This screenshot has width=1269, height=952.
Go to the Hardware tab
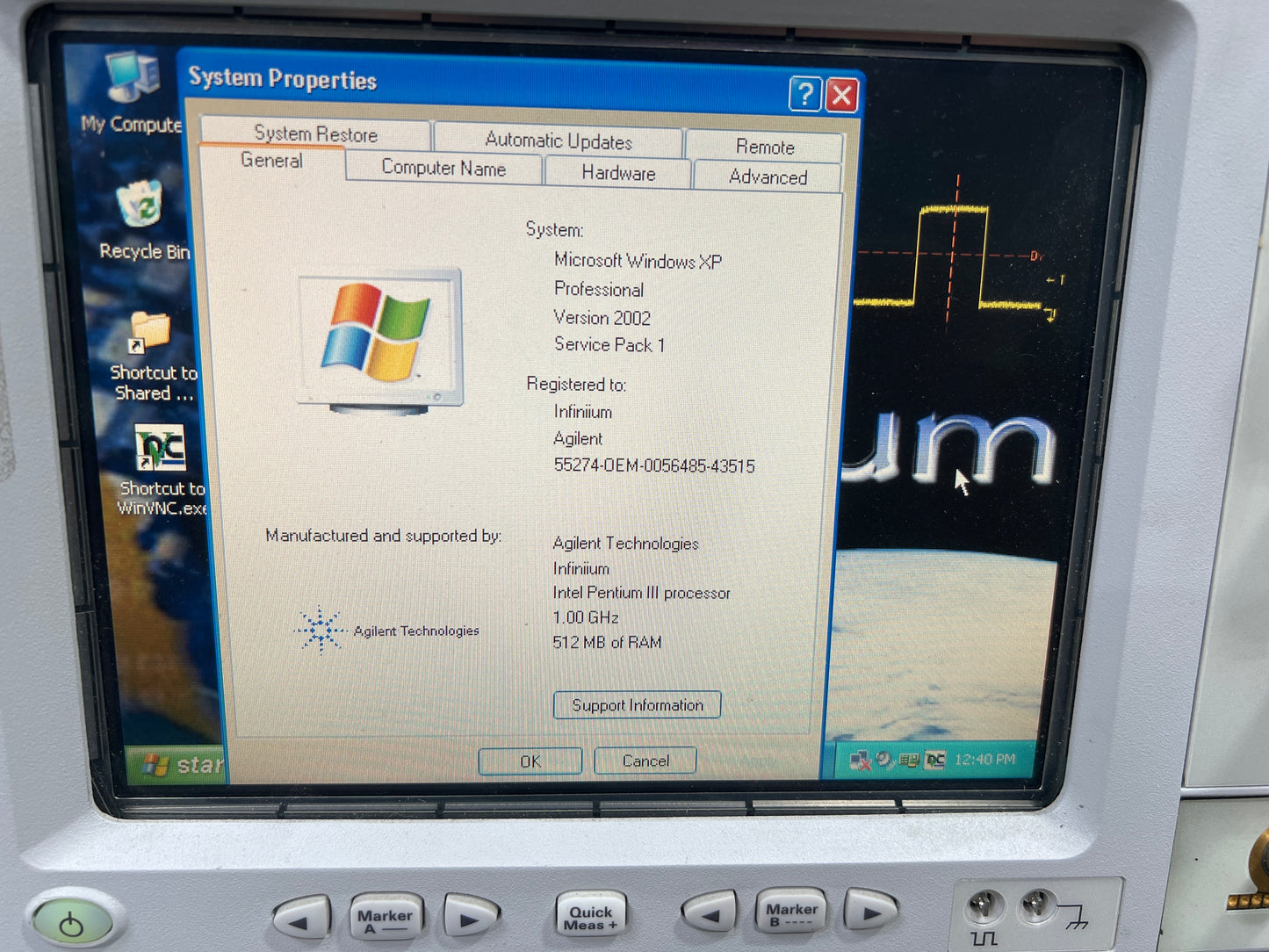618,173
